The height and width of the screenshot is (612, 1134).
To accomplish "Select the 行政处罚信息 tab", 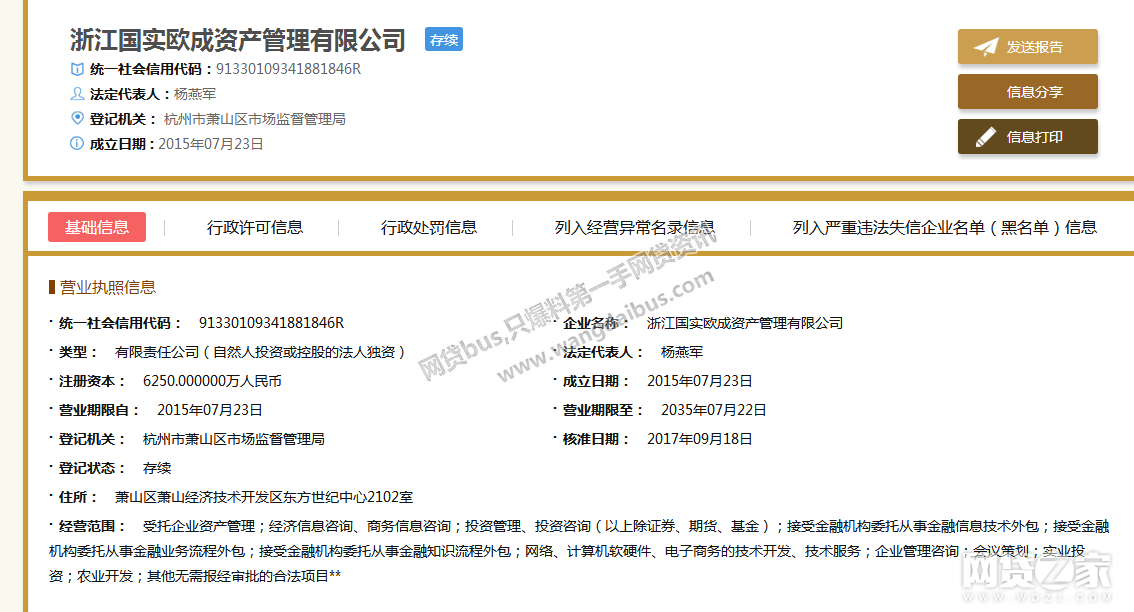I will tap(429, 227).
